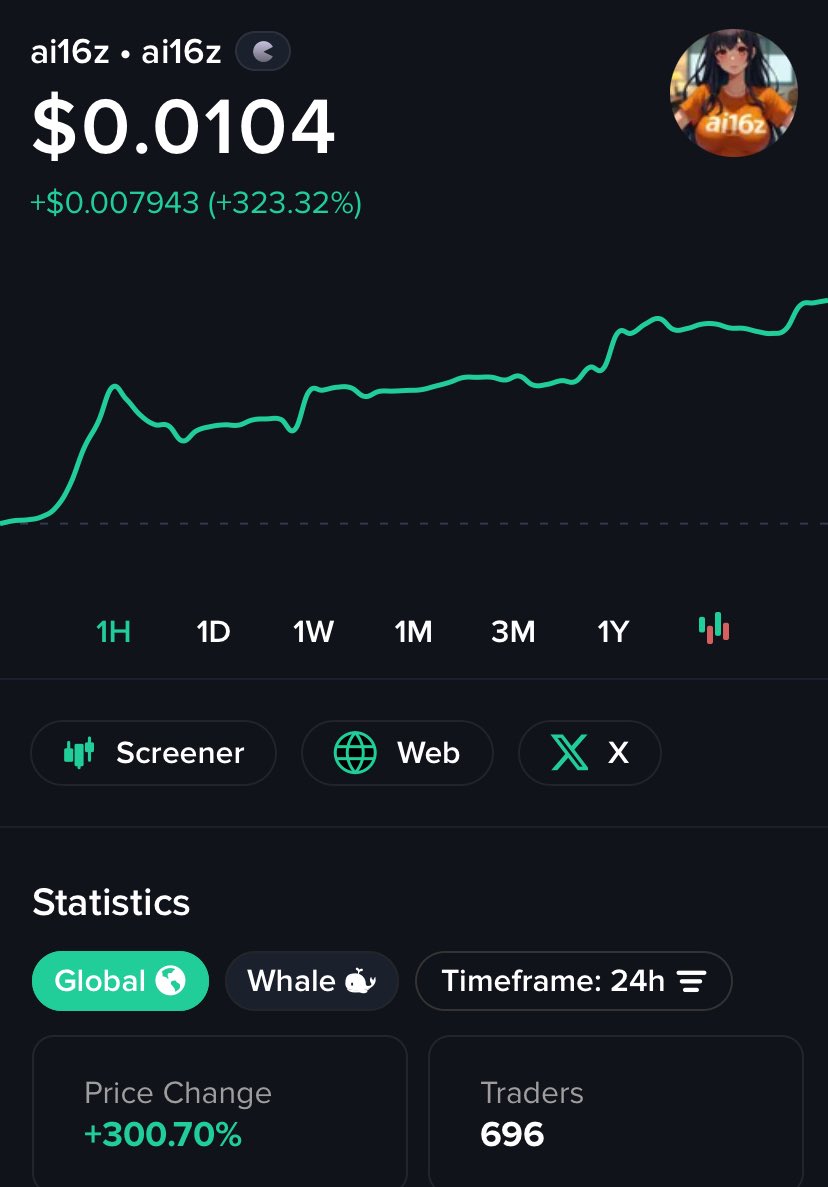Screen dimensions: 828x1187
Task: Tap the Price Change +300.70% card
Action: [x=219, y=1111]
